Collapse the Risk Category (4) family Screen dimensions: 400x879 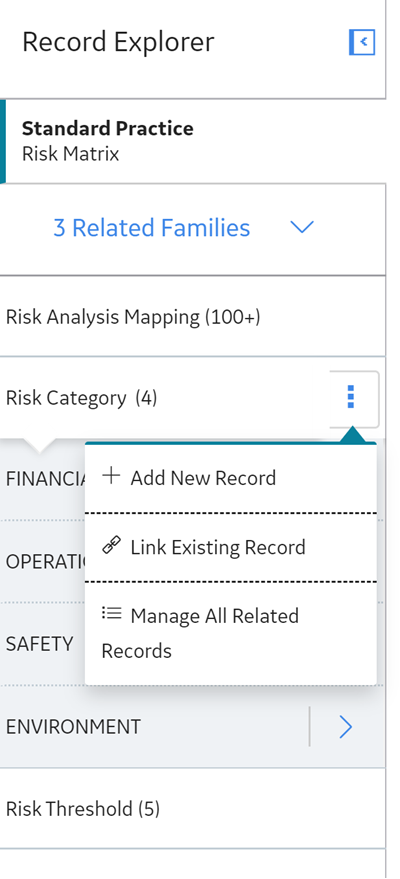[81, 398]
